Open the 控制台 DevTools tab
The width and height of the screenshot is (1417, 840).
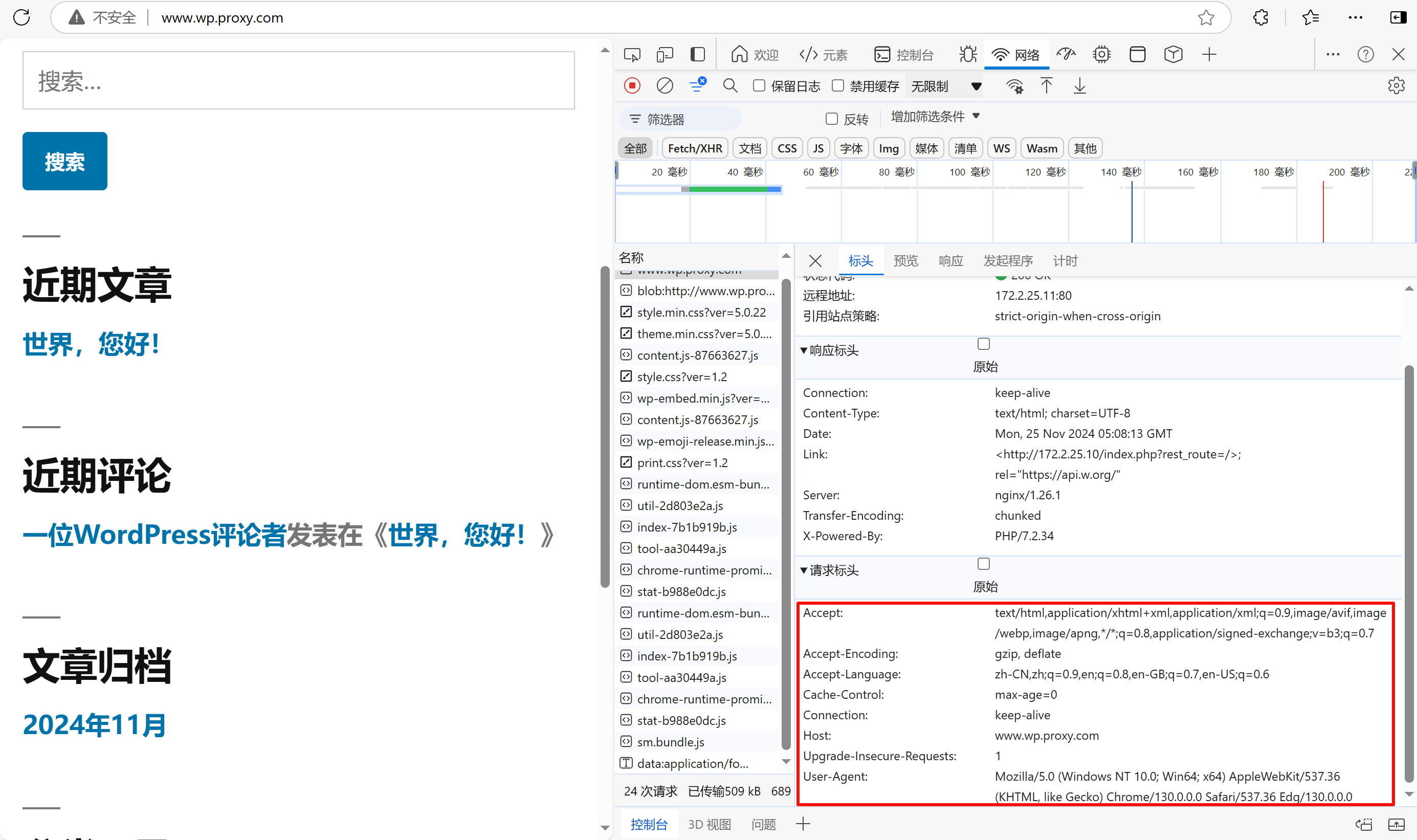(x=904, y=55)
